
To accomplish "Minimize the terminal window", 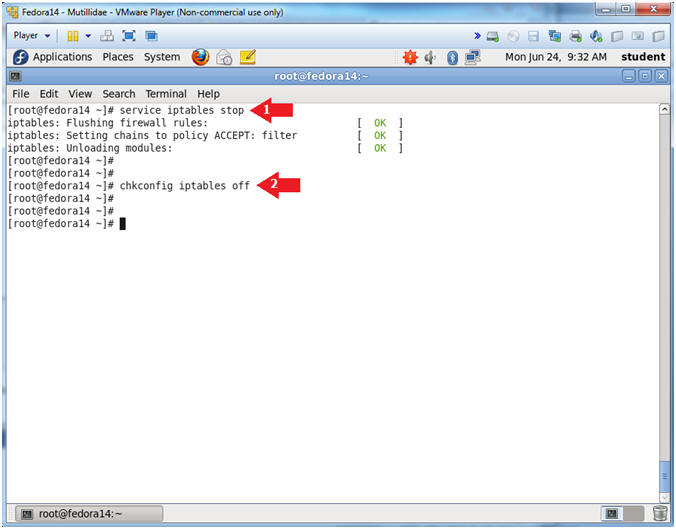I will coord(629,76).
